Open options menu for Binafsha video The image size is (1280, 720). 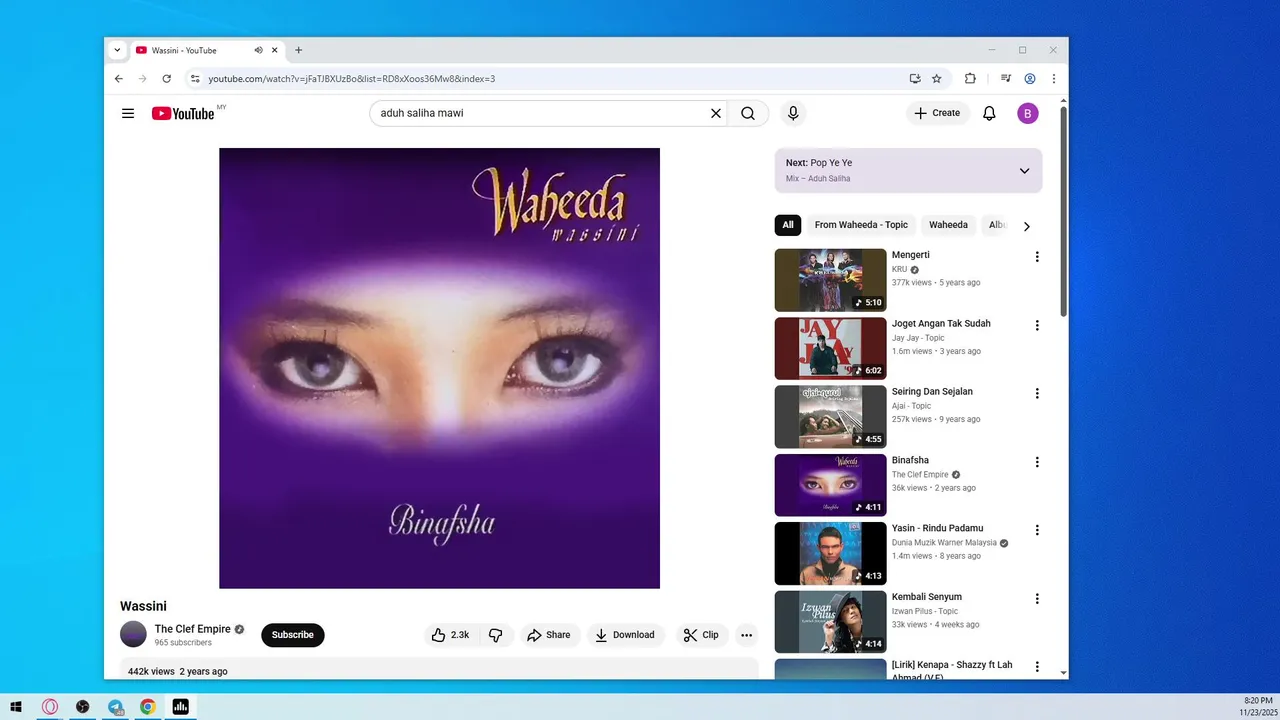(1037, 462)
